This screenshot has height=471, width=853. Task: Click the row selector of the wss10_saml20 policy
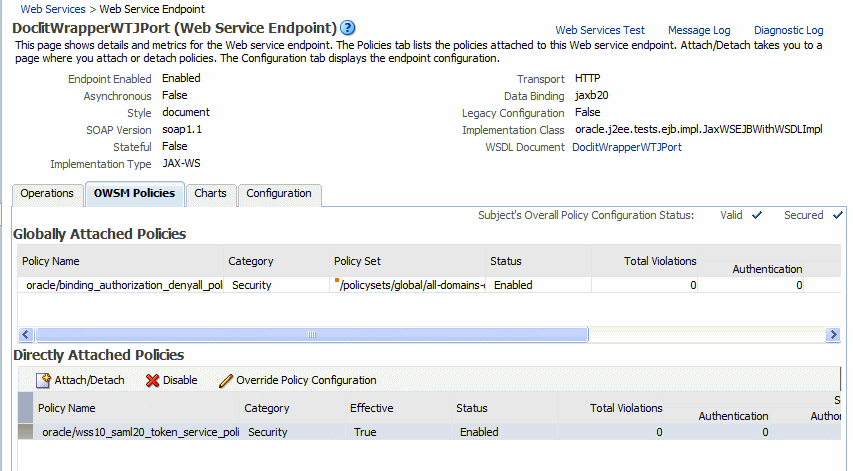pyautogui.click(x=25, y=432)
